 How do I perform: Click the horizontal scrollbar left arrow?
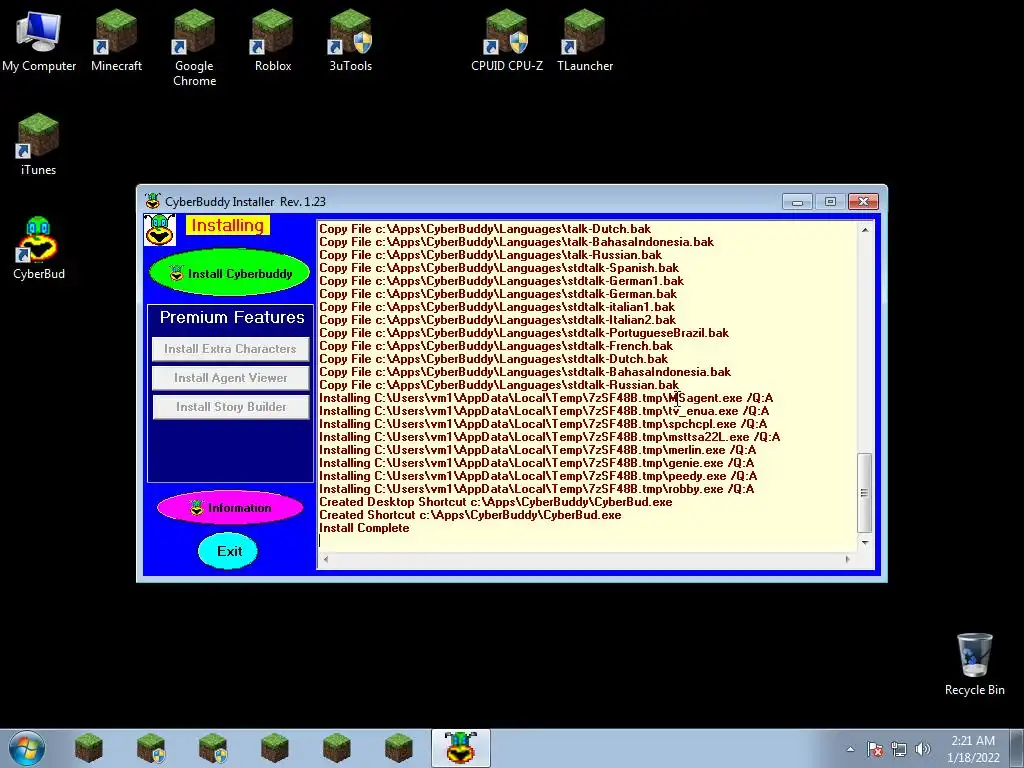(325, 559)
